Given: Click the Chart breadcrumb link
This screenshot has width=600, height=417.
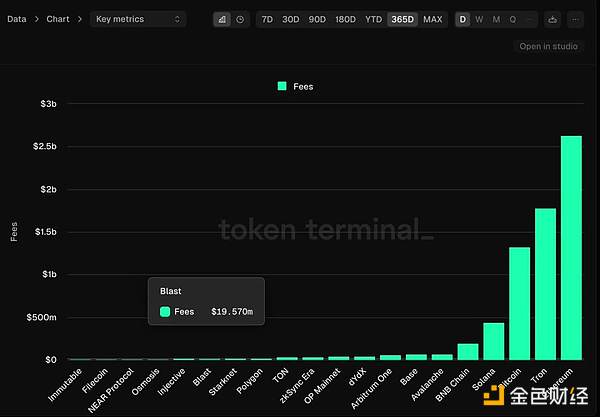Looking at the screenshot, I should click(57, 19).
